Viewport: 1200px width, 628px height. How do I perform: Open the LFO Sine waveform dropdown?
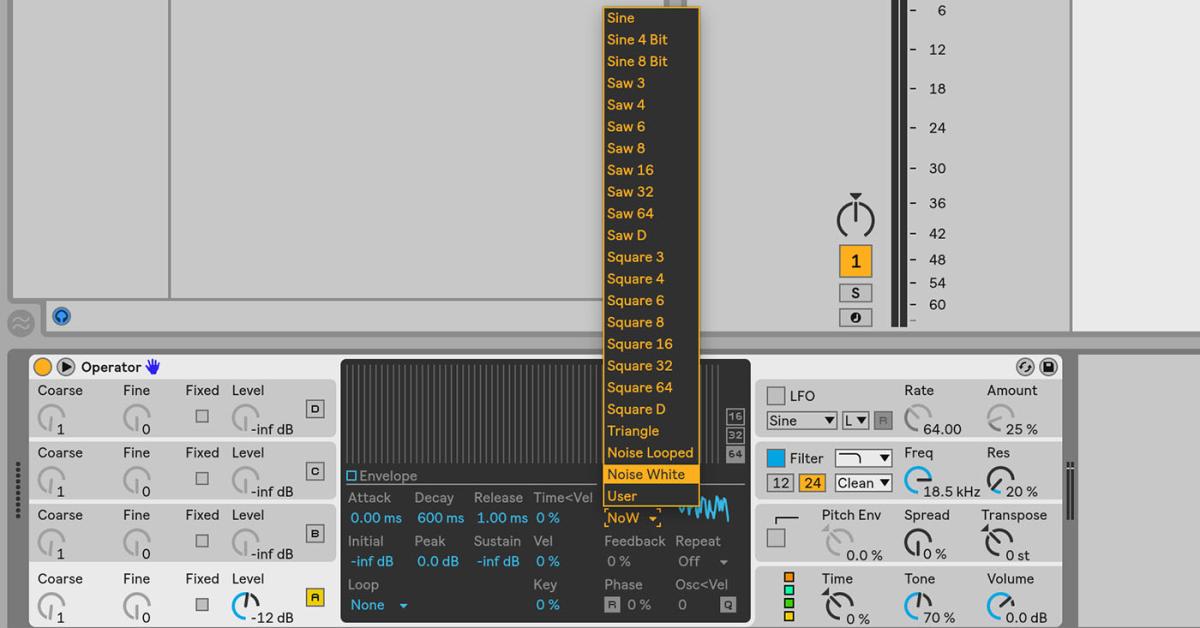point(802,421)
